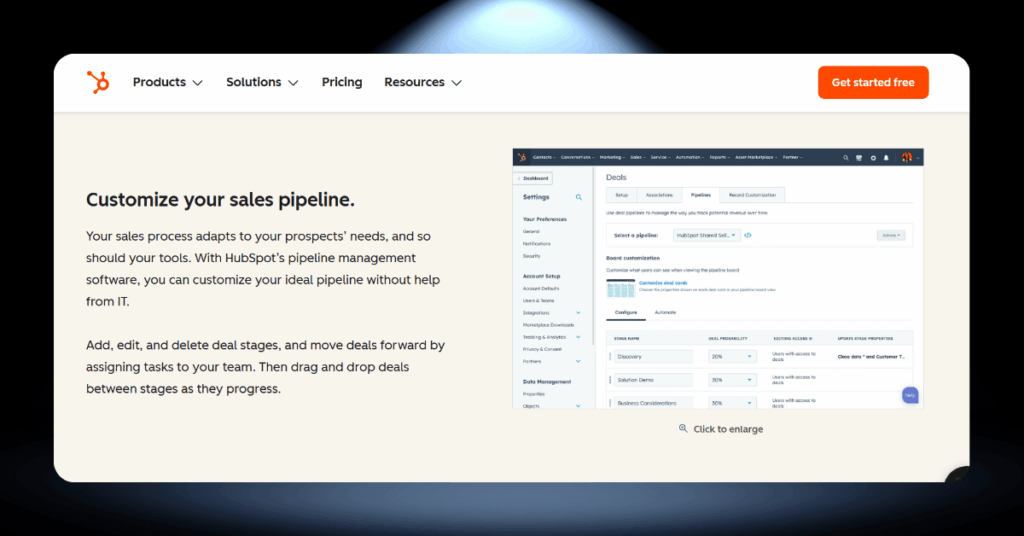Click the deal cards board thumbnail

(x=620, y=288)
